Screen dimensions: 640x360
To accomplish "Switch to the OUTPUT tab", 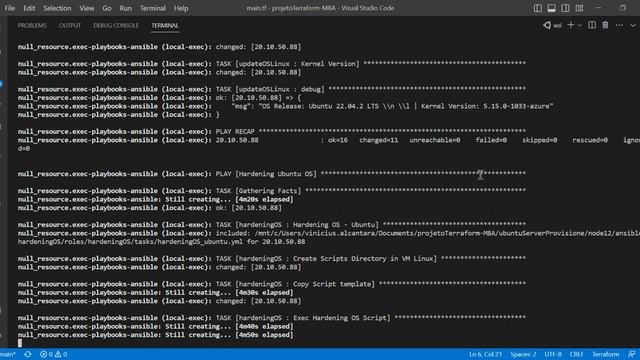I will pos(70,25).
